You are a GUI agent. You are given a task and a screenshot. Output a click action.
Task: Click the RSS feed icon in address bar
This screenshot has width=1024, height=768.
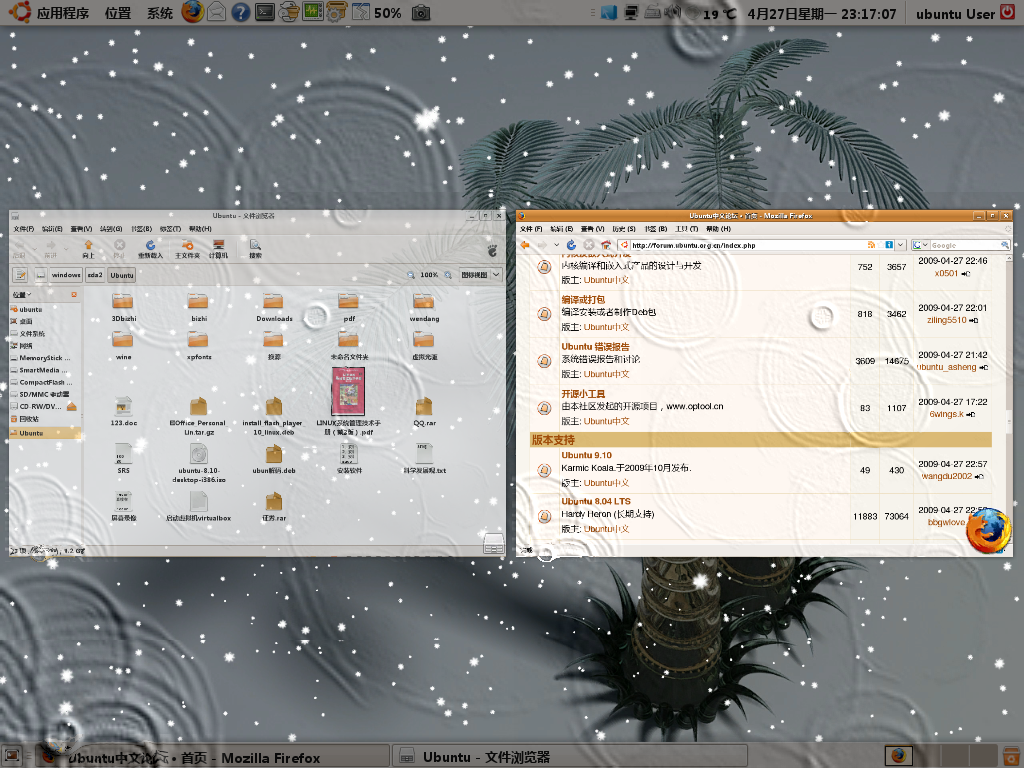[x=871, y=245]
